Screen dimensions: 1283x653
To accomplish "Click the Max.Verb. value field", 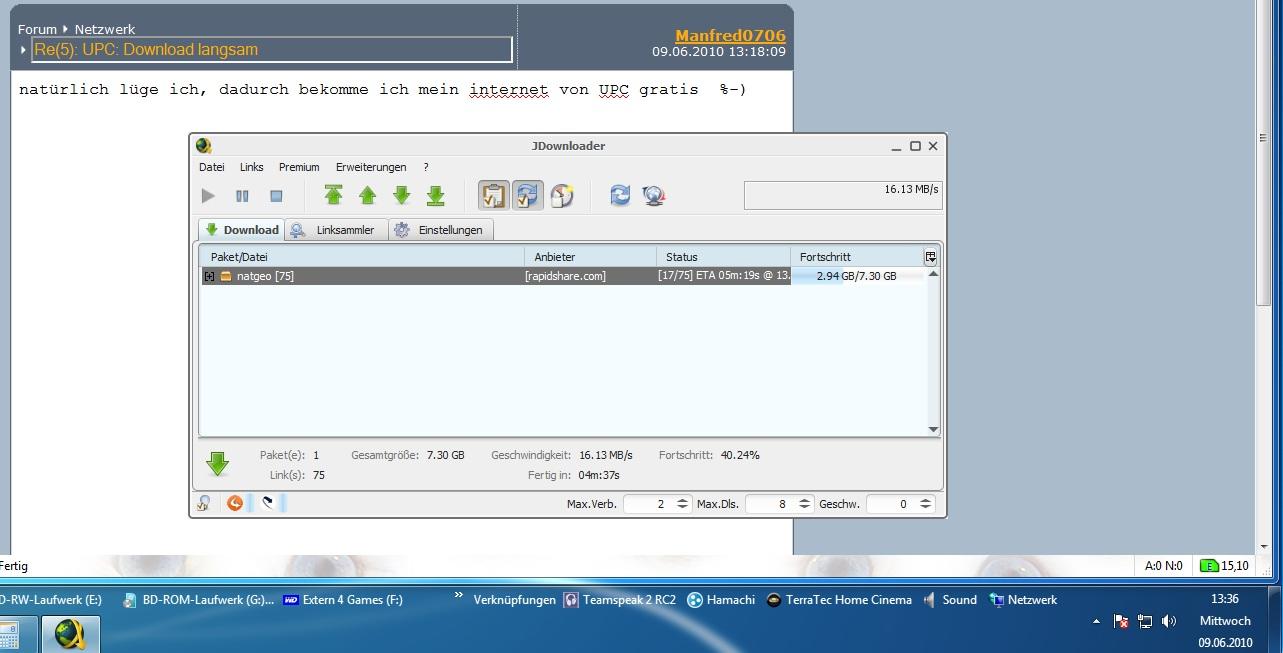I will (x=648, y=504).
